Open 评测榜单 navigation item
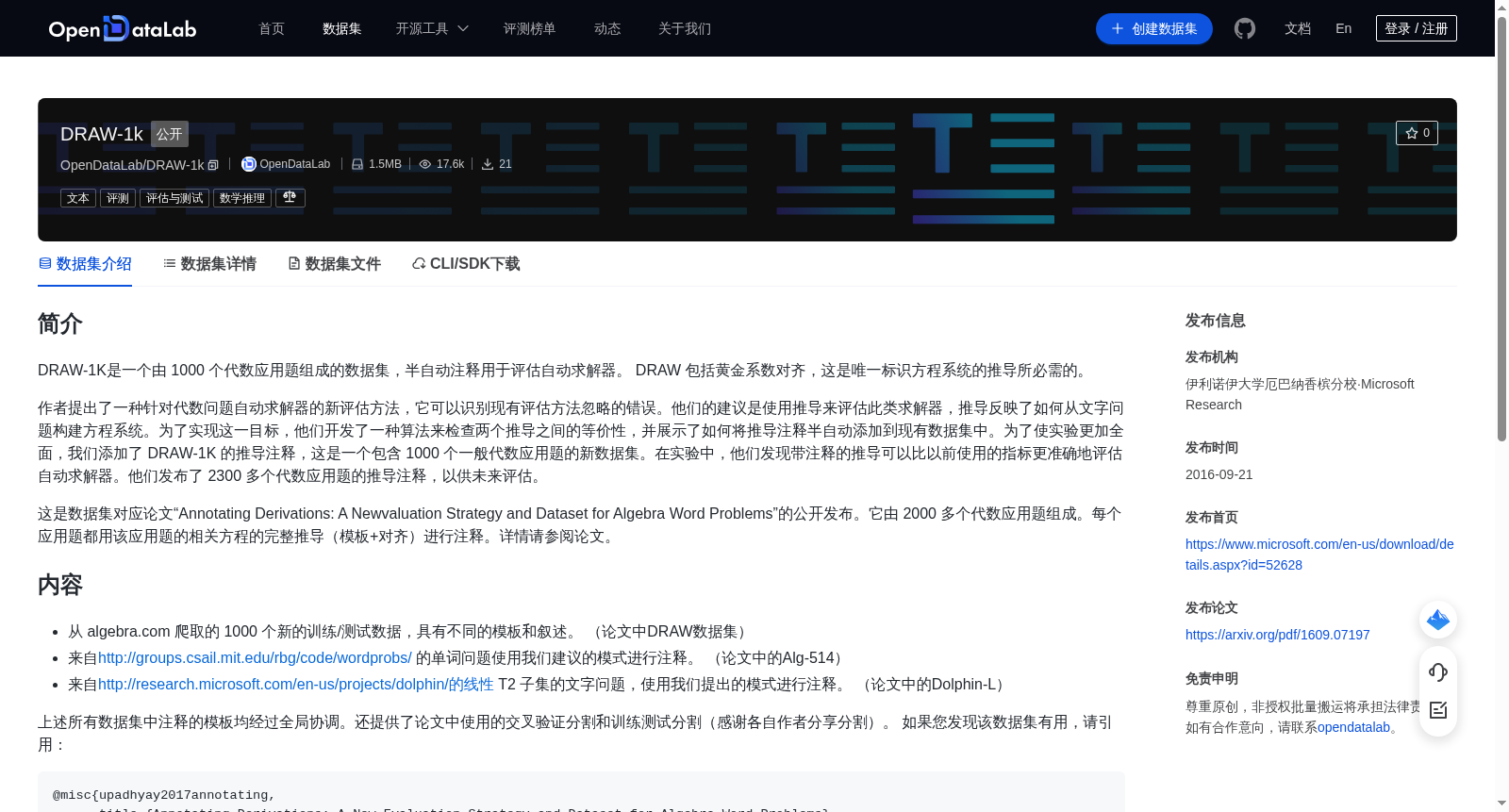This screenshot has height=812, width=1509. point(530,28)
